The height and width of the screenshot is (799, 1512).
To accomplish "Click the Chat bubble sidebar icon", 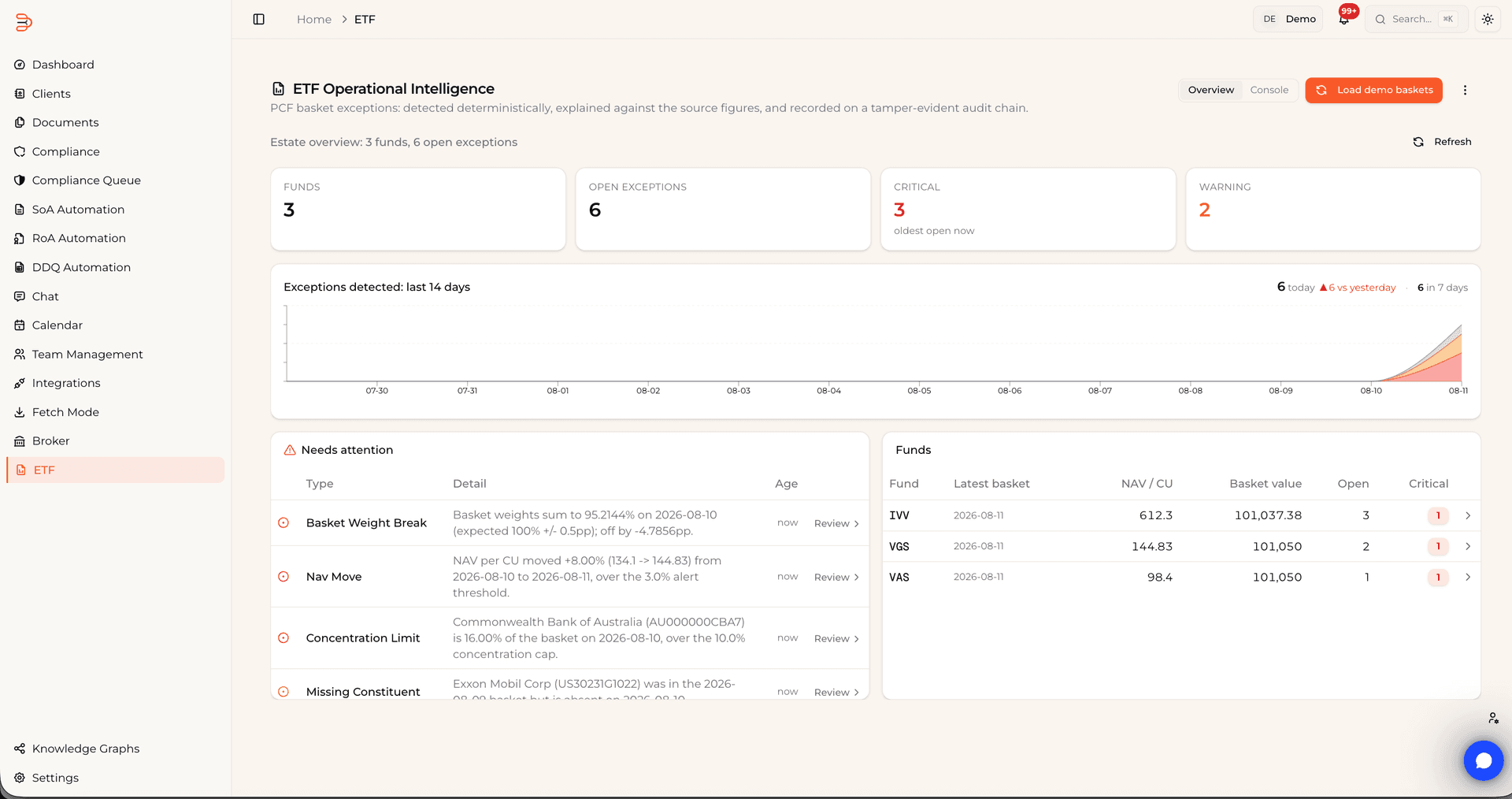I will (20, 296).
